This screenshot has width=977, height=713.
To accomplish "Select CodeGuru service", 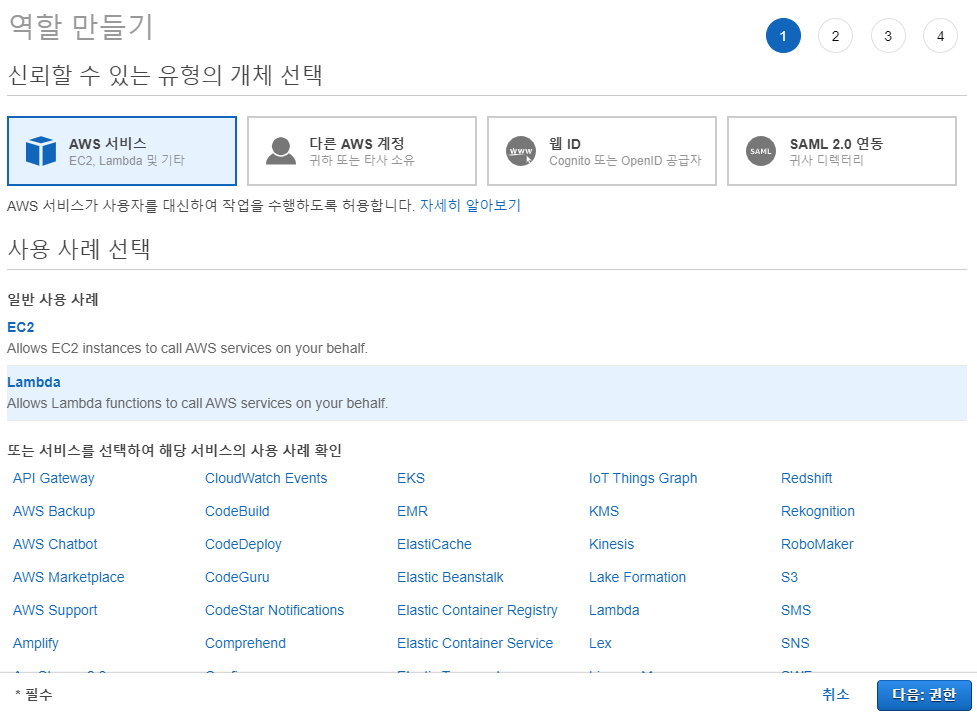I will (x=237, y=577).
